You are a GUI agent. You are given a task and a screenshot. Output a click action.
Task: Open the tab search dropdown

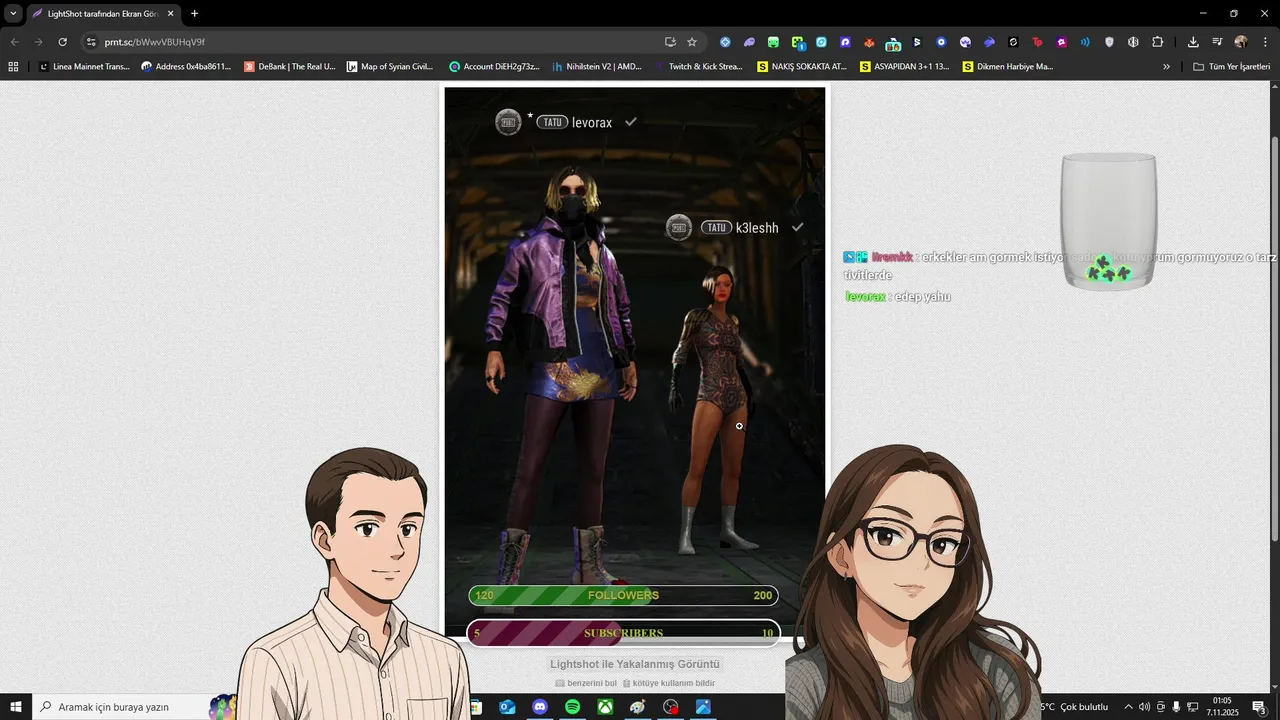coord(13,13)
